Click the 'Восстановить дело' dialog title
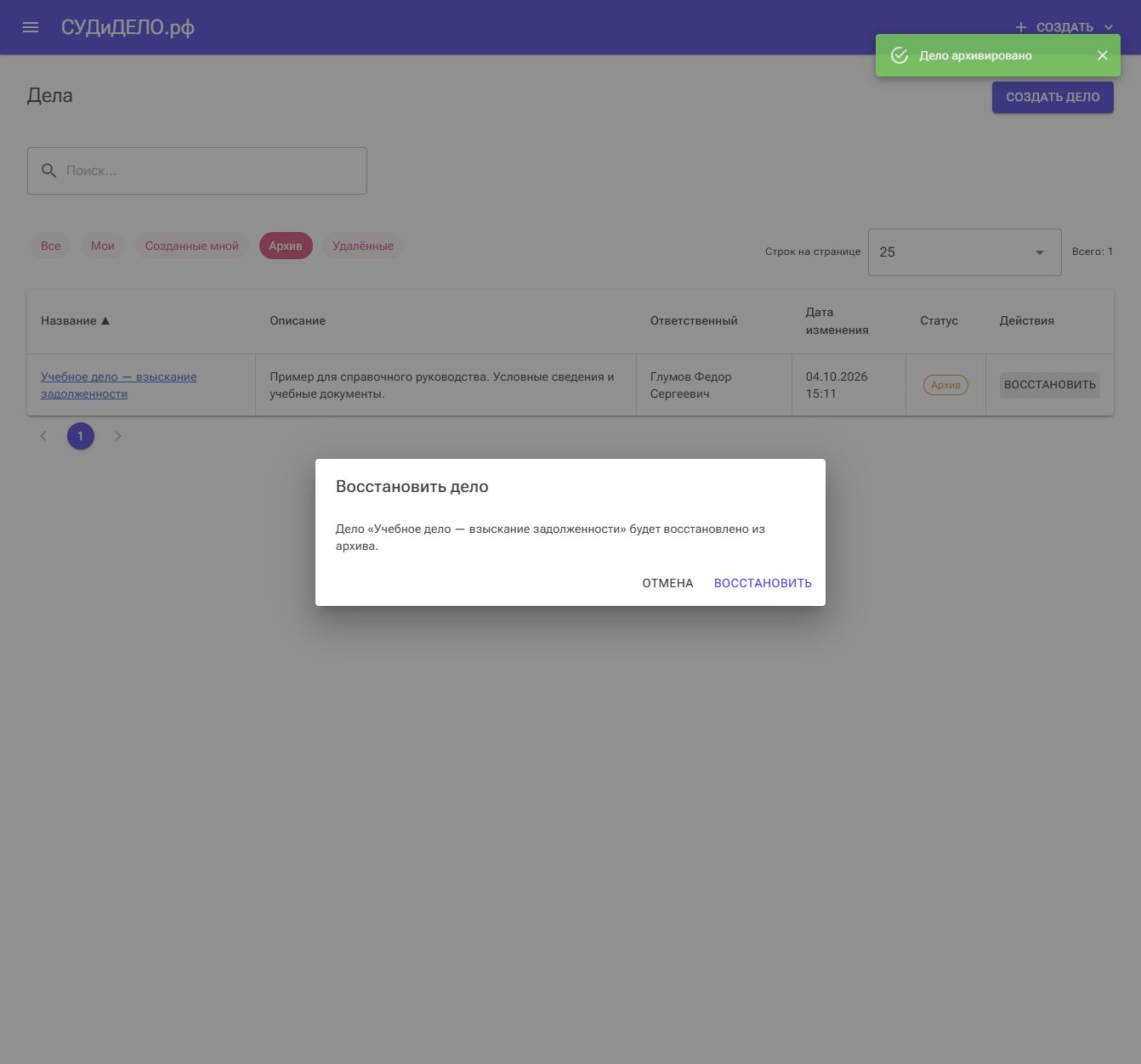This screenshot has height=1064, width=1141. click(x=412, y=487)
